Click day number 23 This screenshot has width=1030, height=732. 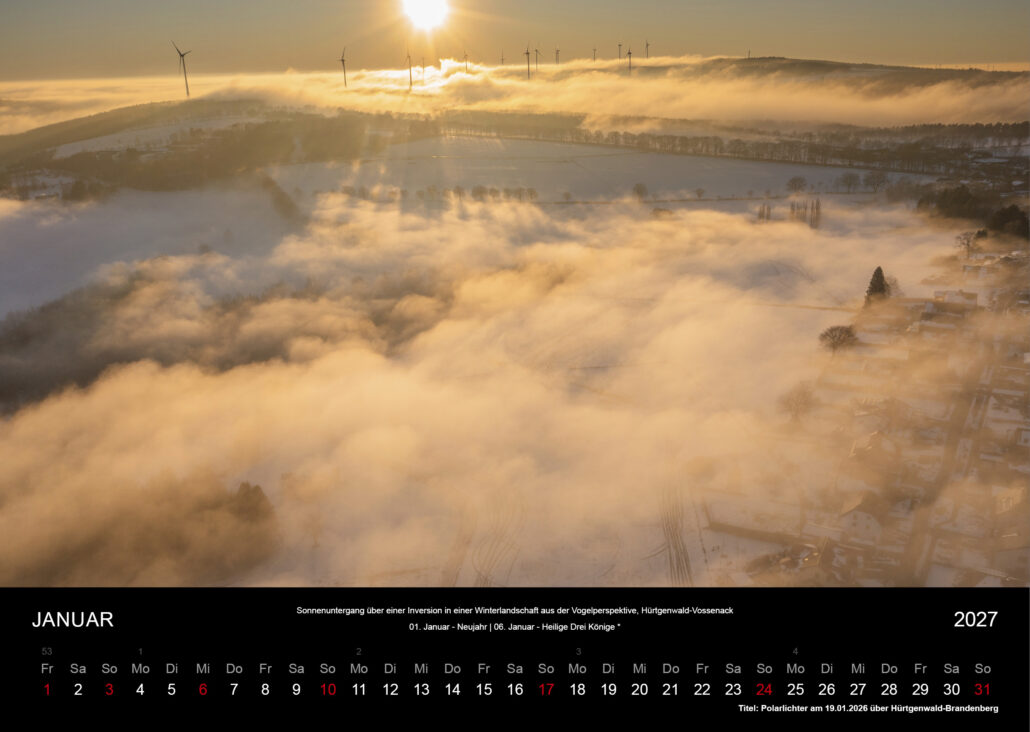(733, 689)
